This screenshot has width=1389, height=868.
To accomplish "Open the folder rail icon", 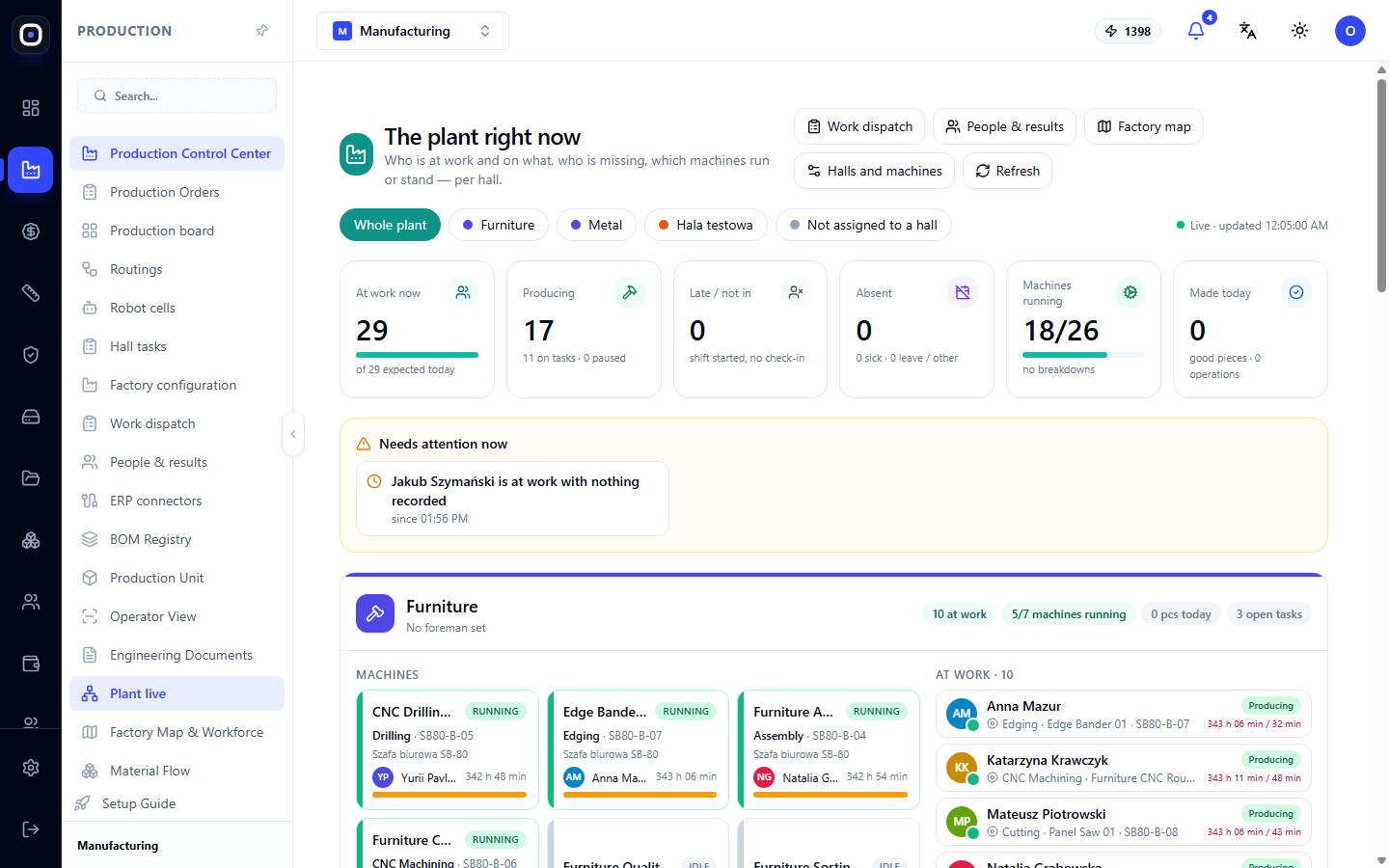I will click(31, 478).
